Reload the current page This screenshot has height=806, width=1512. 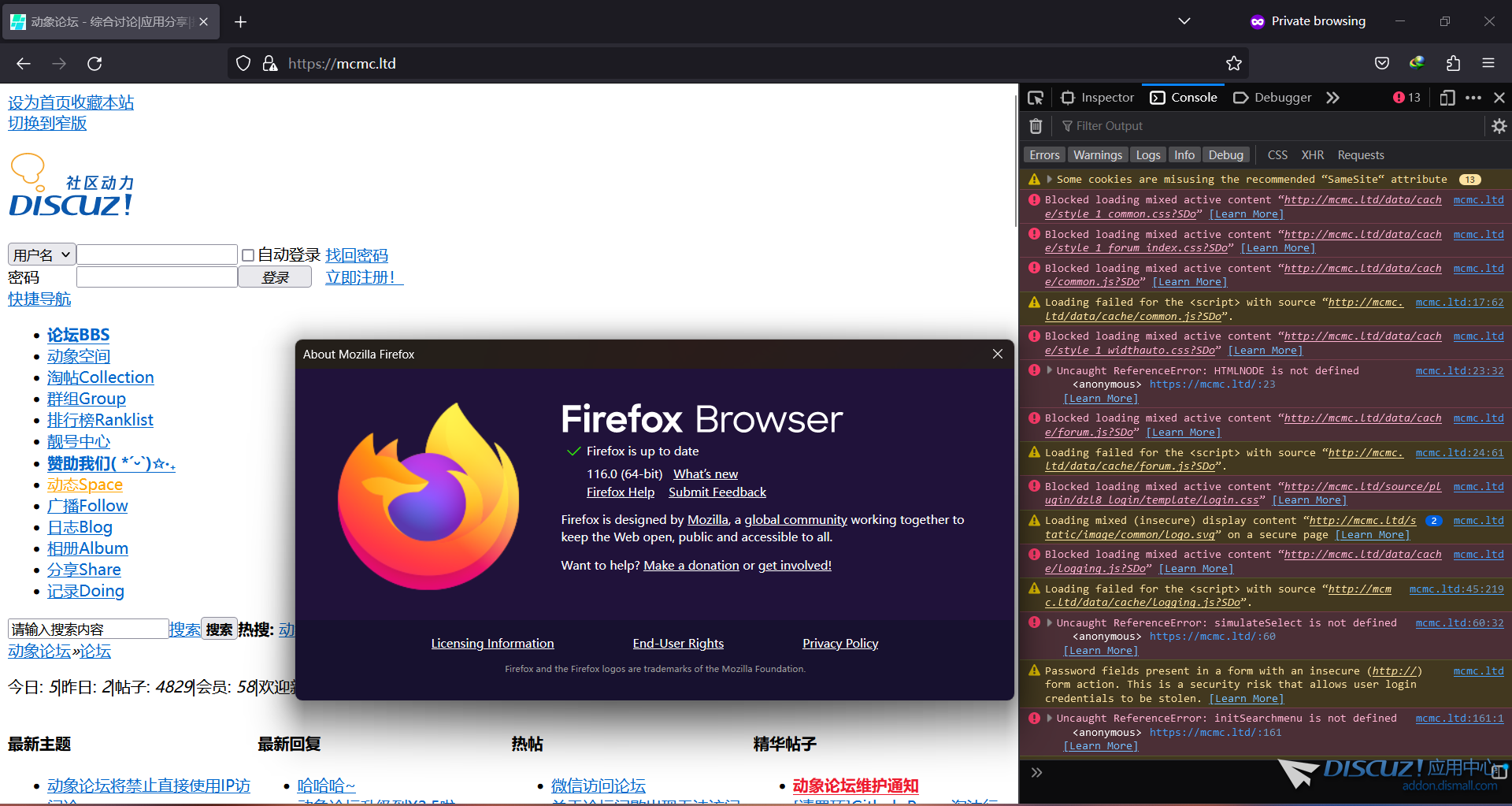[94, 64]
